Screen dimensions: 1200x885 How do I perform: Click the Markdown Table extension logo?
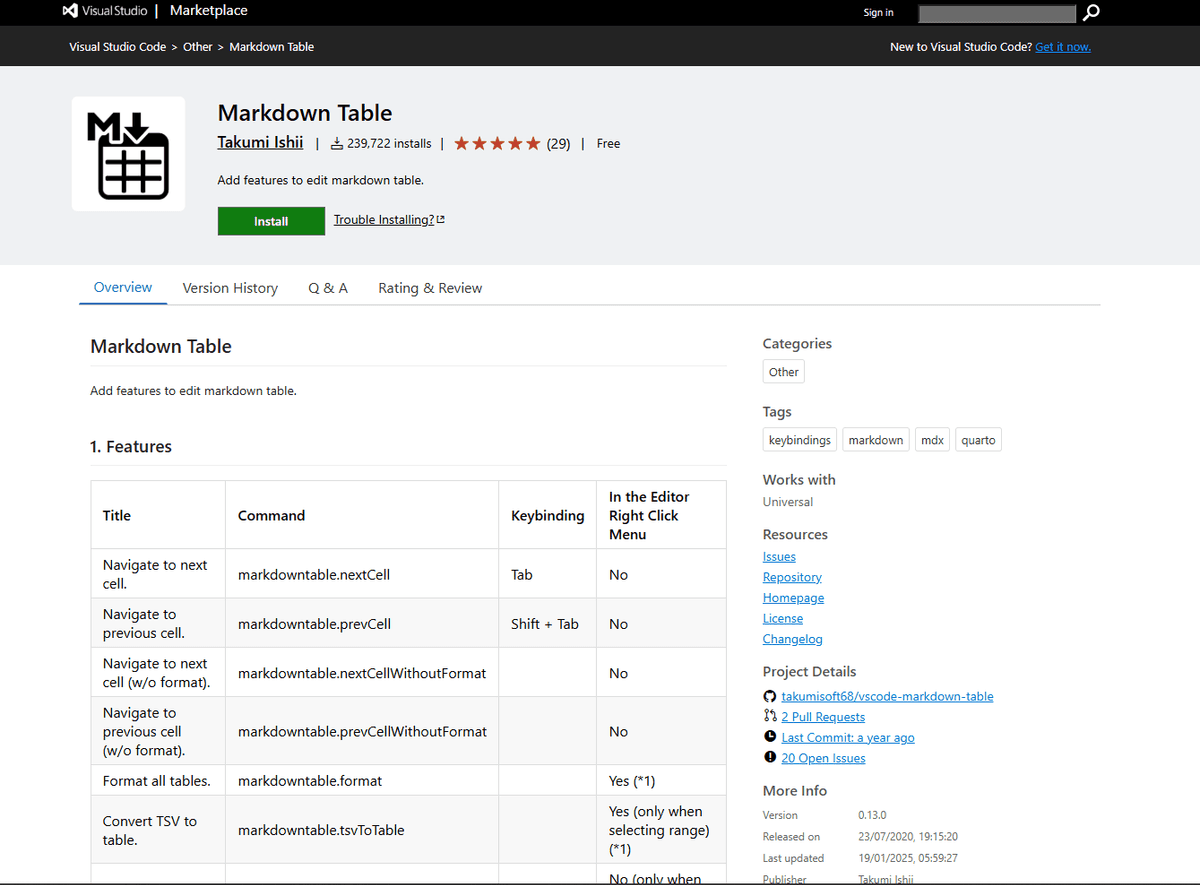(x=128, y=154)
